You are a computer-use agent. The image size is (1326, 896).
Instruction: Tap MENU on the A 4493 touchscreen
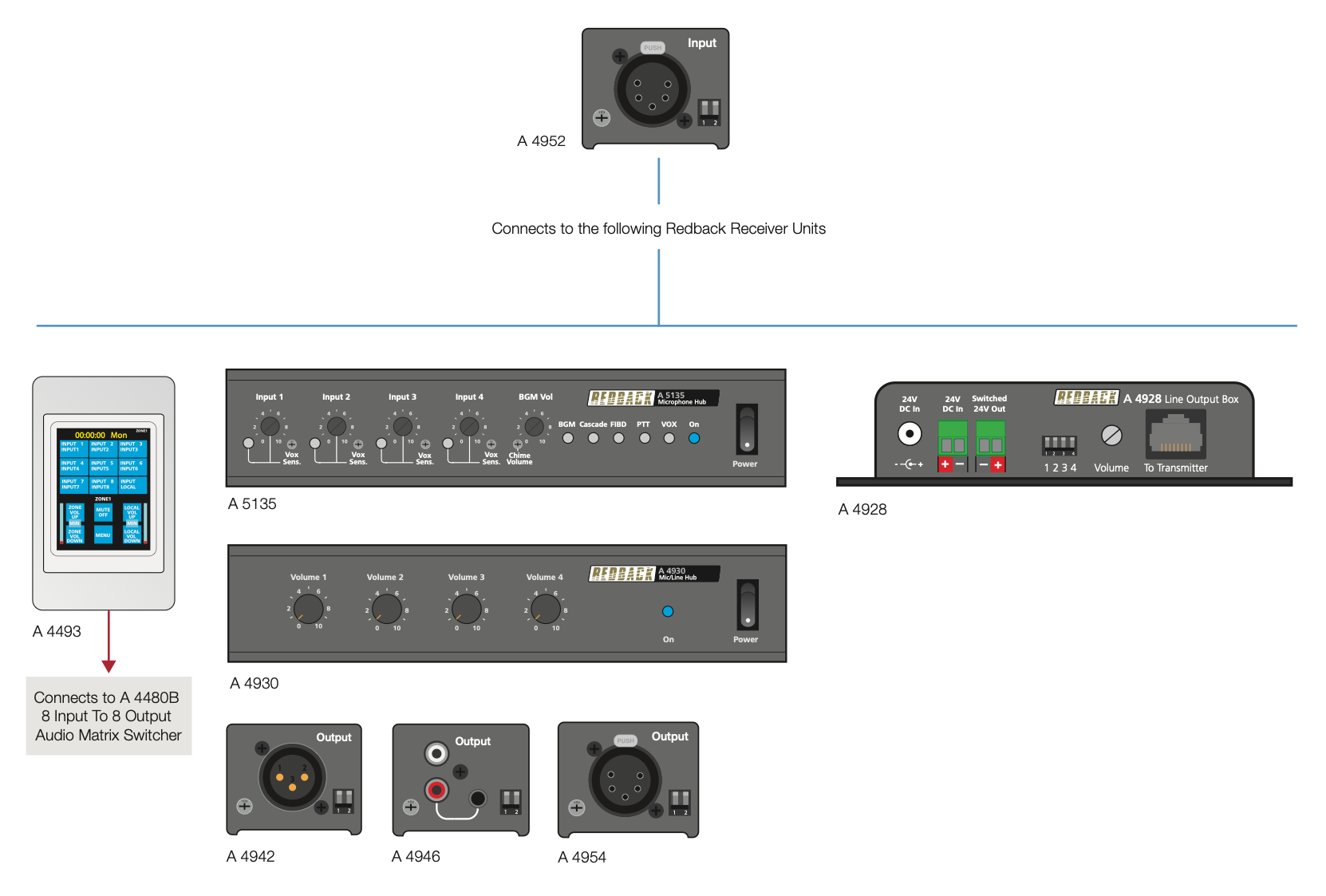pos(103,535)
